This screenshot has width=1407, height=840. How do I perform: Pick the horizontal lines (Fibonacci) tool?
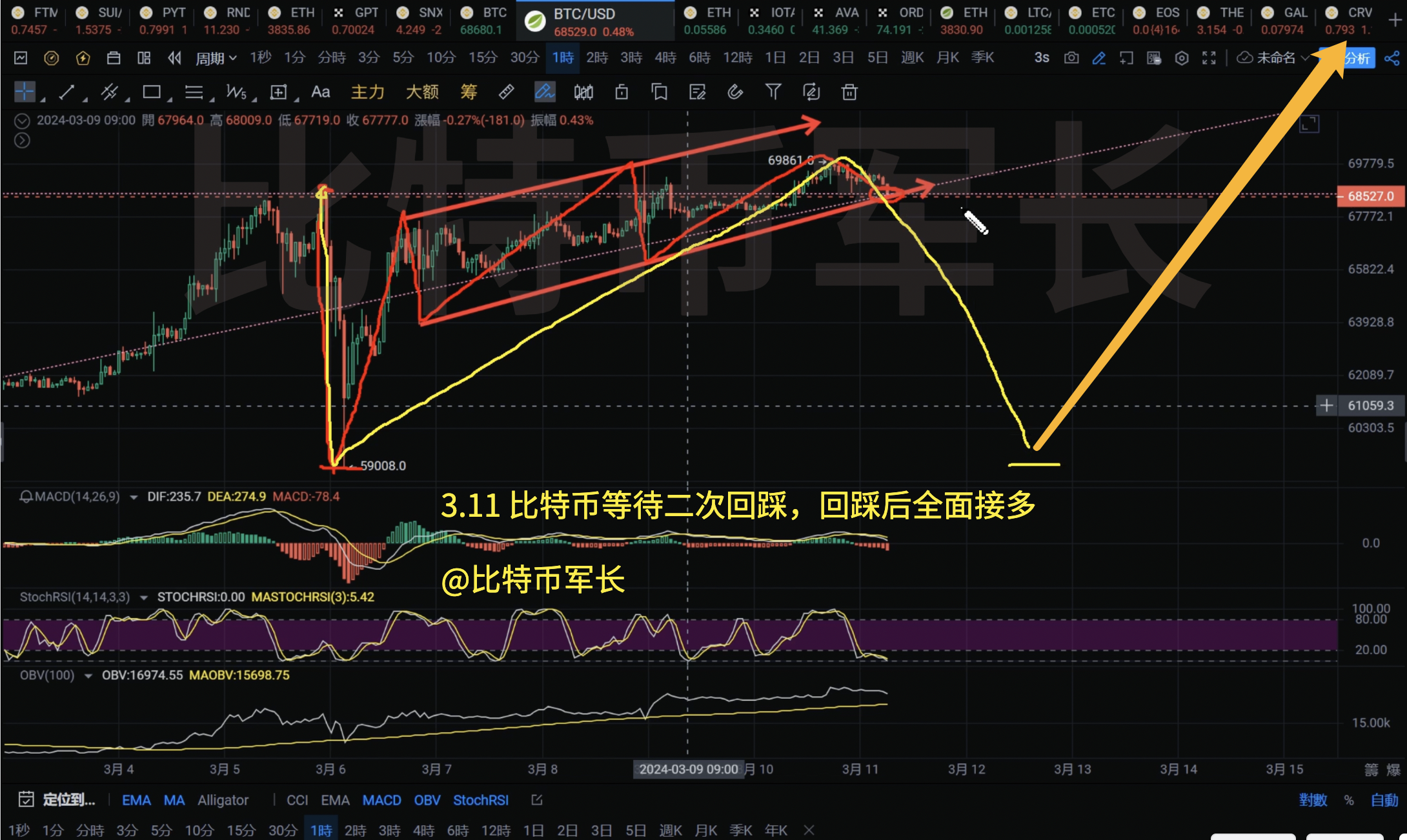click(194, 92)
